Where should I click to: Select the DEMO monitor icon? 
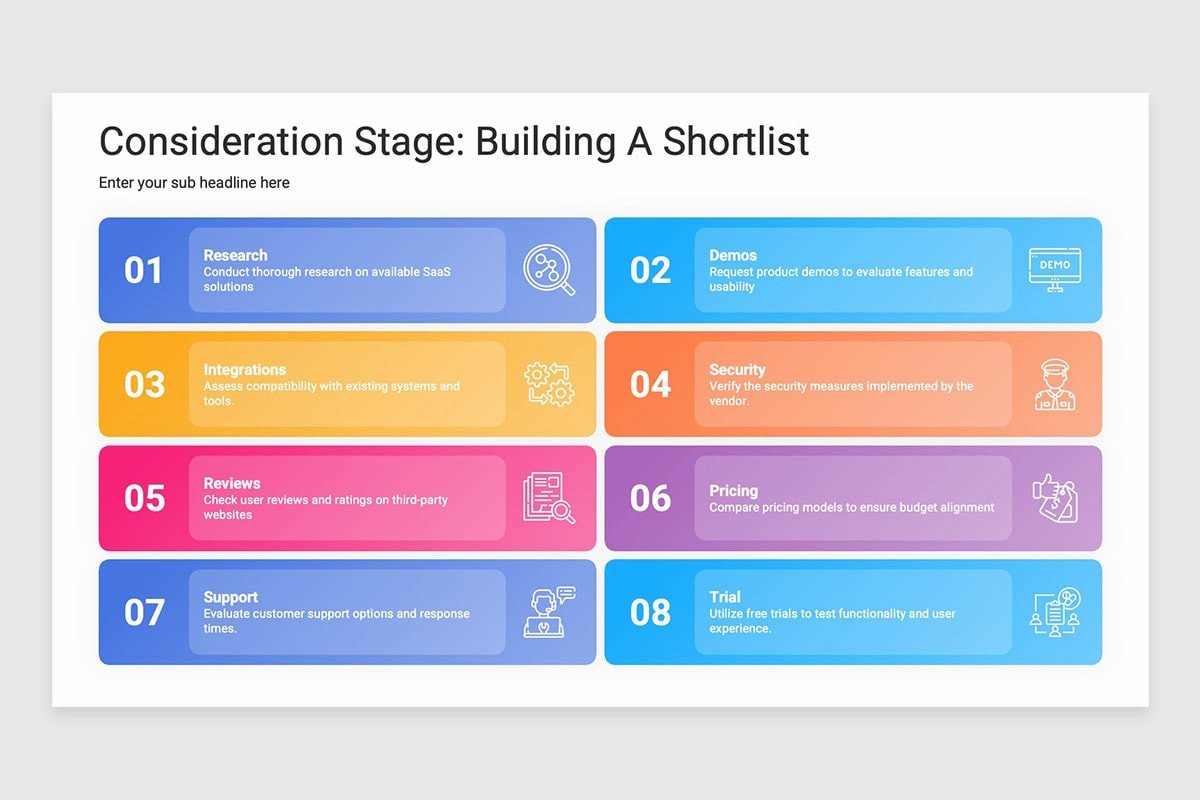[1055, 270]
